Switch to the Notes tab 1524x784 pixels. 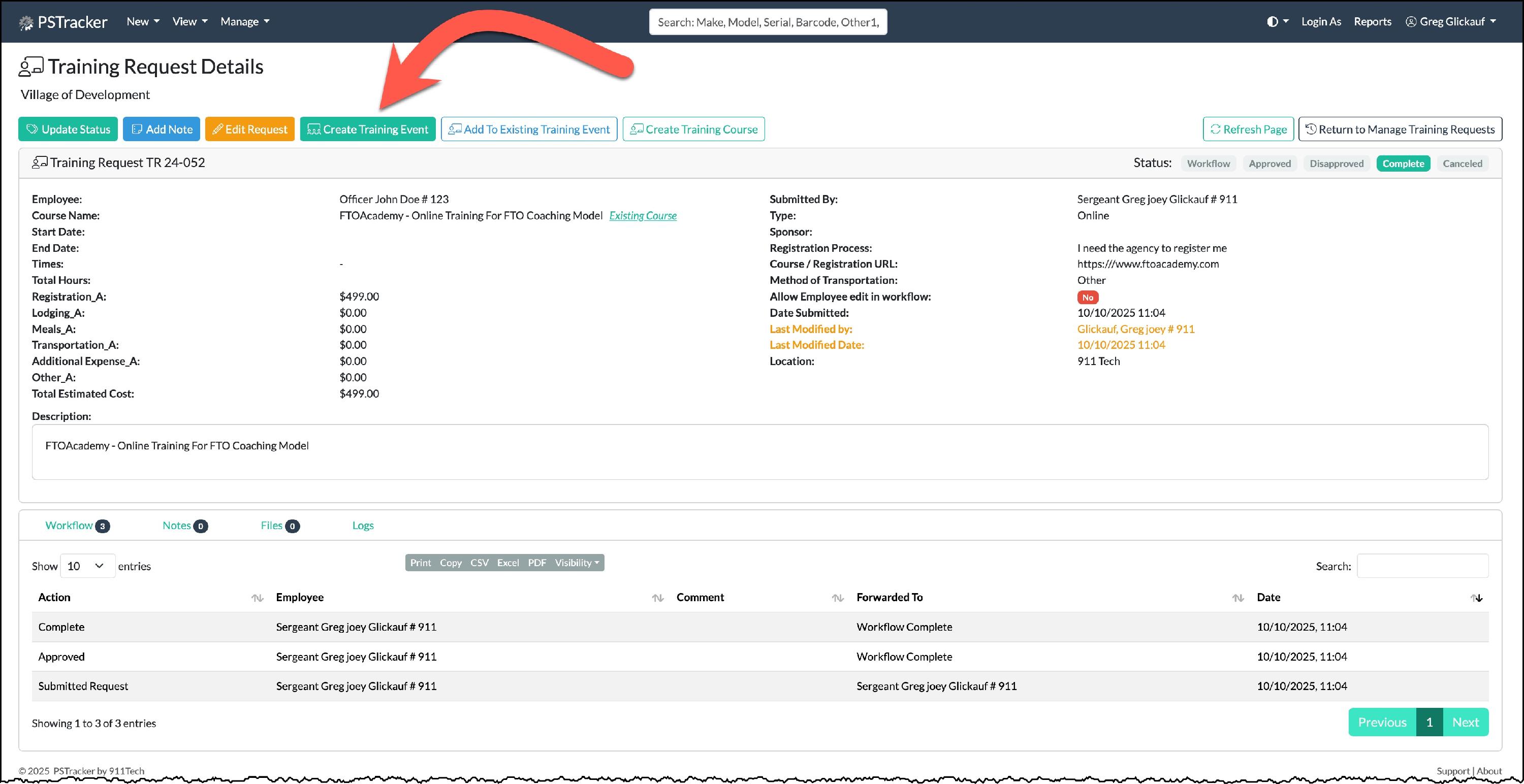[176, 526]
